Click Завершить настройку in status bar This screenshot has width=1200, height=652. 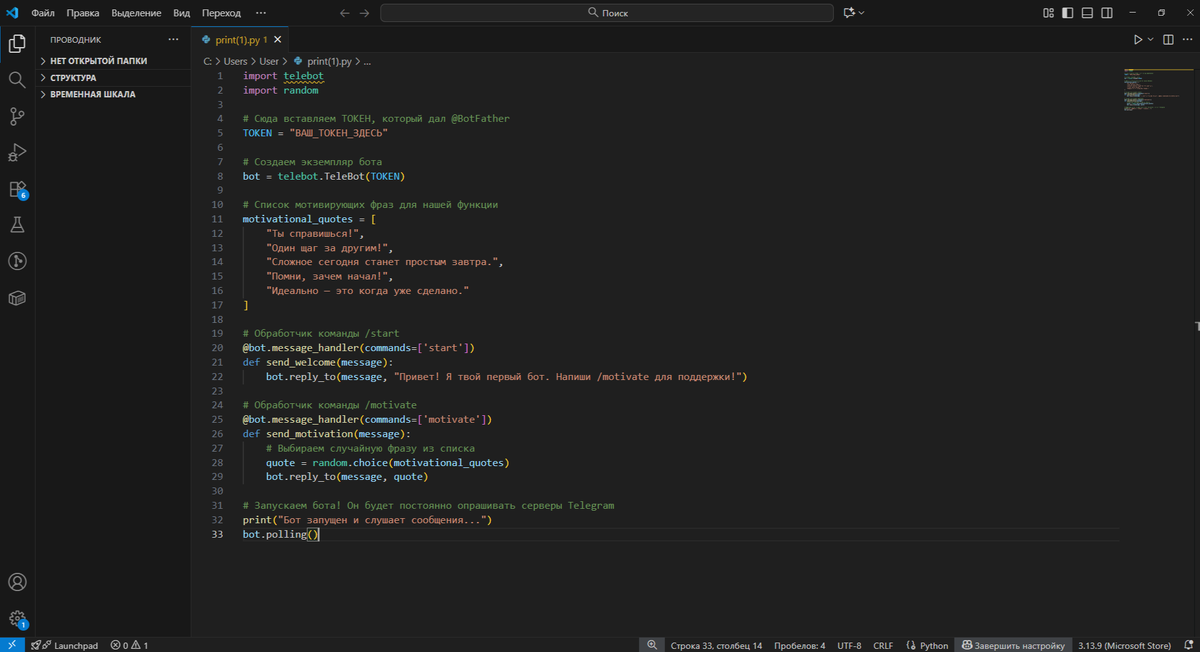(1011, 645)
